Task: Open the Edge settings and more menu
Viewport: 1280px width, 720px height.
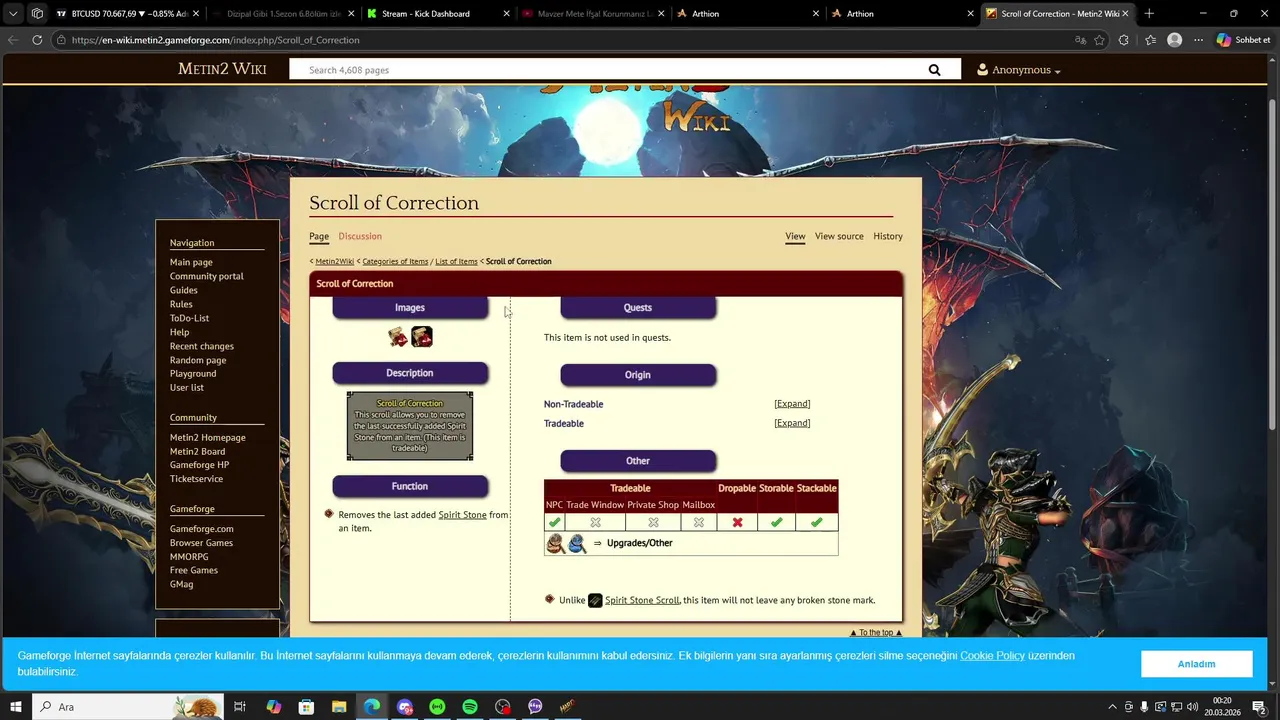Action: pyautogui.click(x=1198, y=40)
